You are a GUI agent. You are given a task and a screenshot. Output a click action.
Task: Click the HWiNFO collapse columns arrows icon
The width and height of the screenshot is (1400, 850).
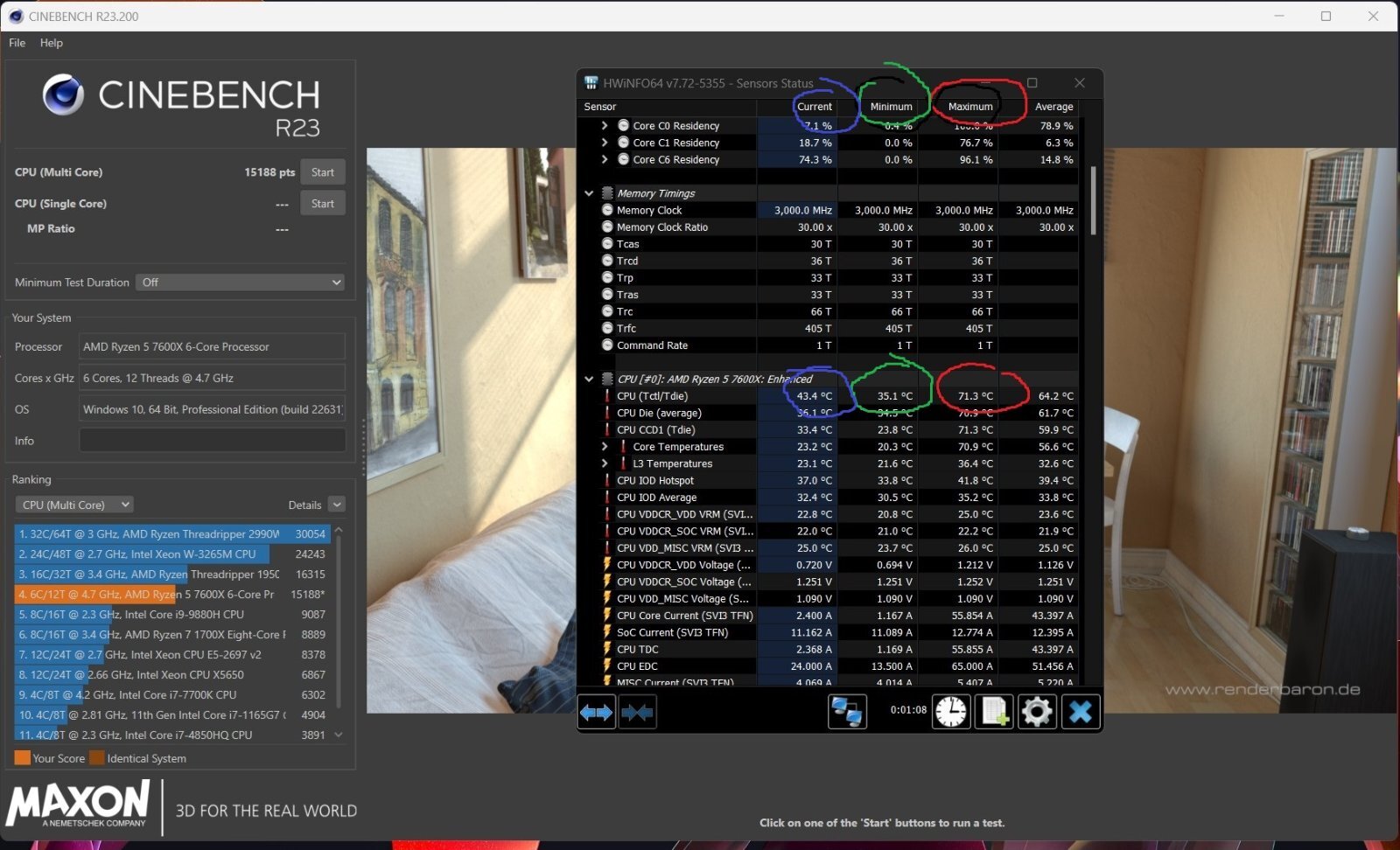coord(637,713)
